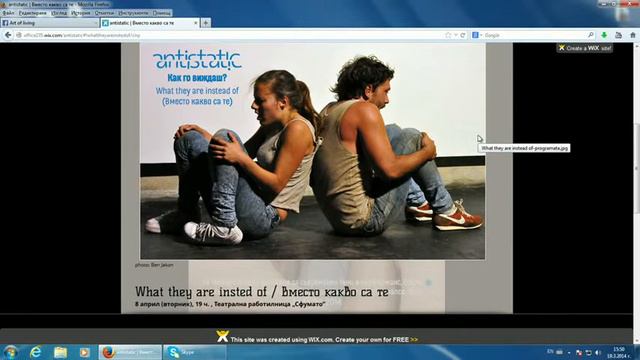Image resolution: width=640 pixels, height=360 pixels.
Task: Switch to the Art of living tab
Action: (49, 23)
